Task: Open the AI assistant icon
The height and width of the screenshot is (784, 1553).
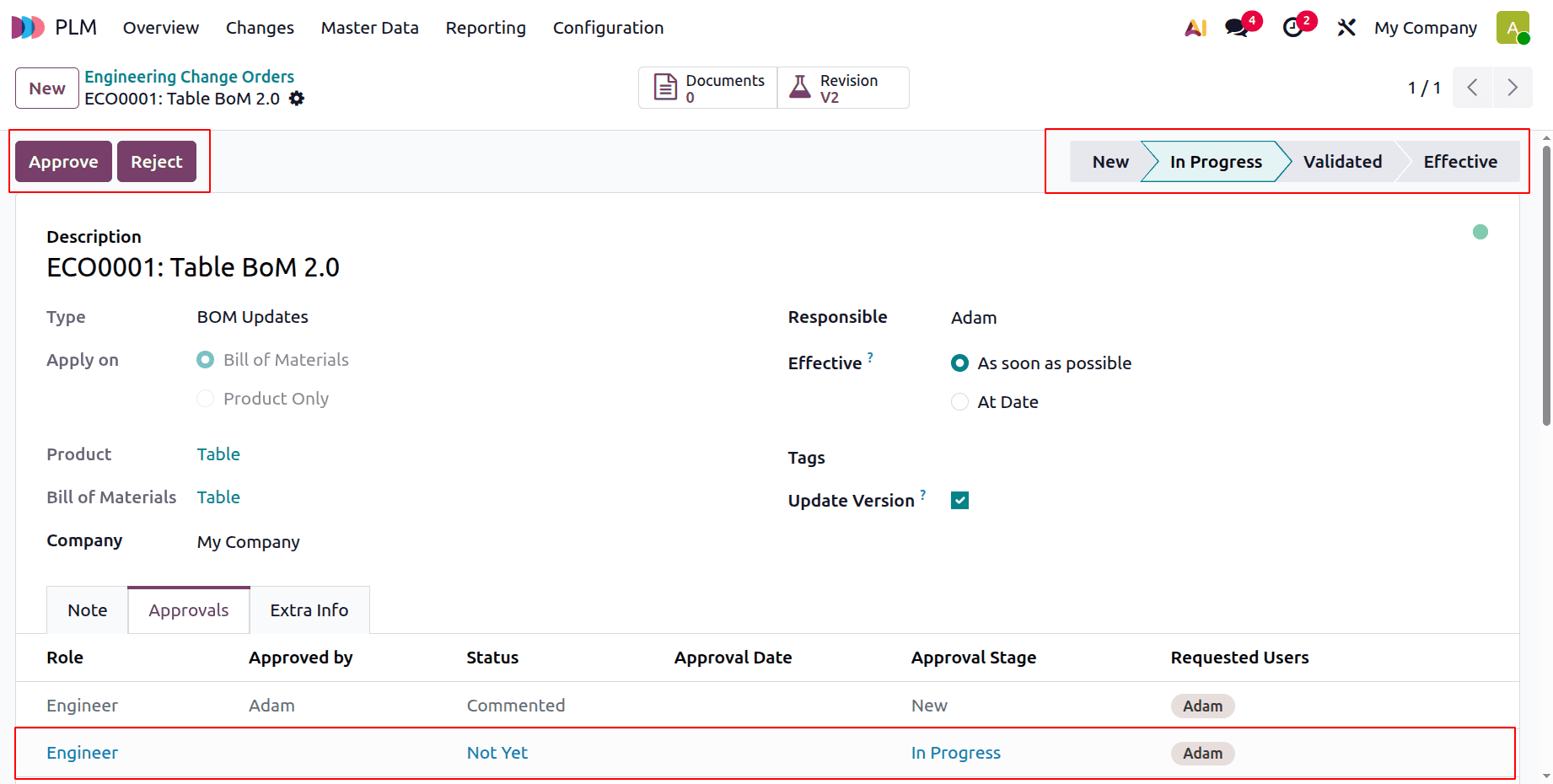Action: click(x=1196, y=28)
